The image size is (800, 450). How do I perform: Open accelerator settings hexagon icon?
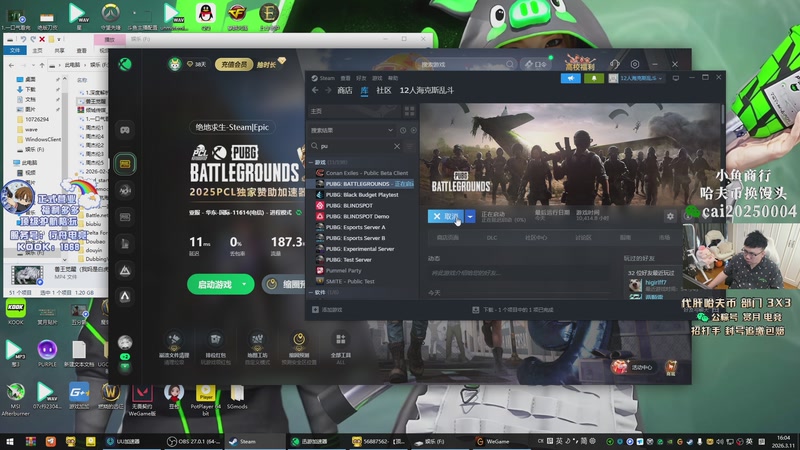click(635, 64)
